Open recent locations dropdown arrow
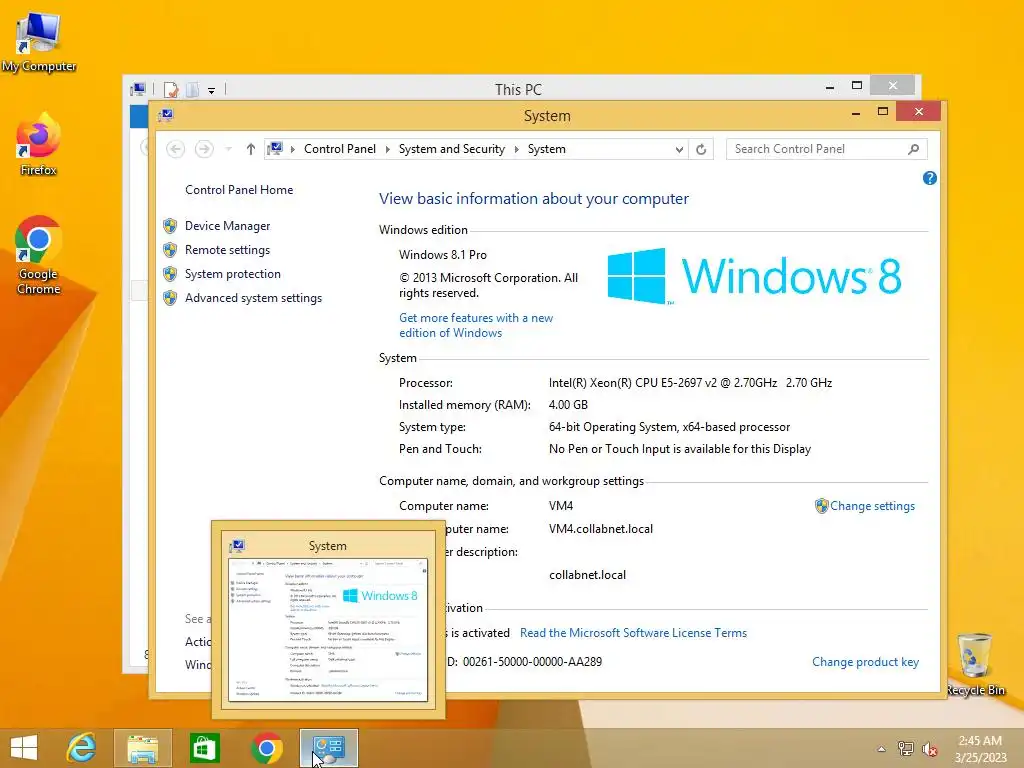 point(228,149)
